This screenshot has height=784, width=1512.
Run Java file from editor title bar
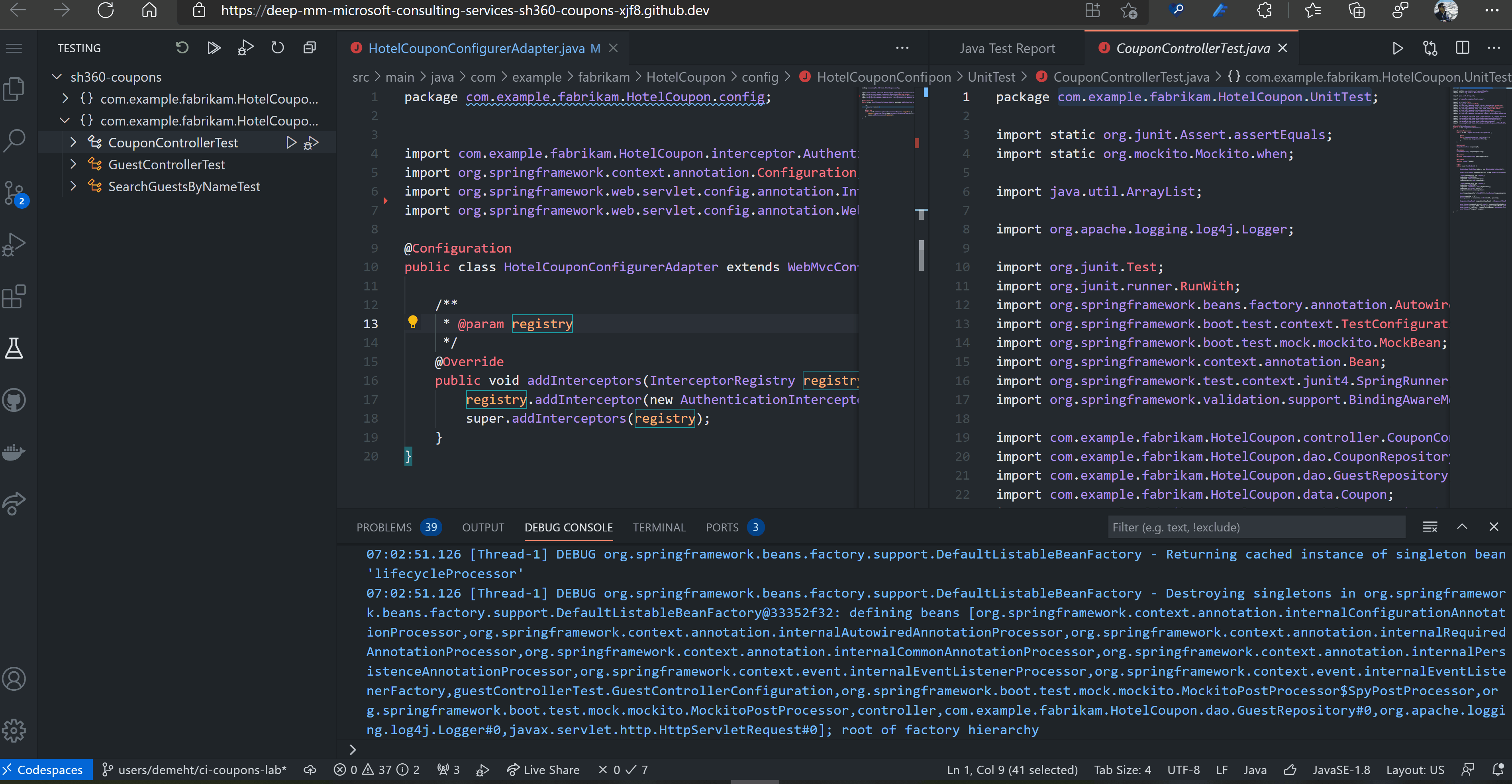tap(1398, 48)
